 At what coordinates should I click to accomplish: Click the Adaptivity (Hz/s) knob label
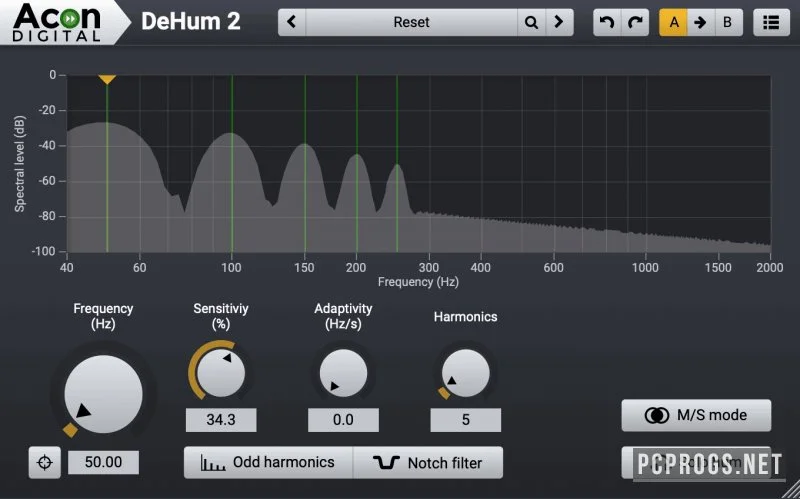pos(343,316)
